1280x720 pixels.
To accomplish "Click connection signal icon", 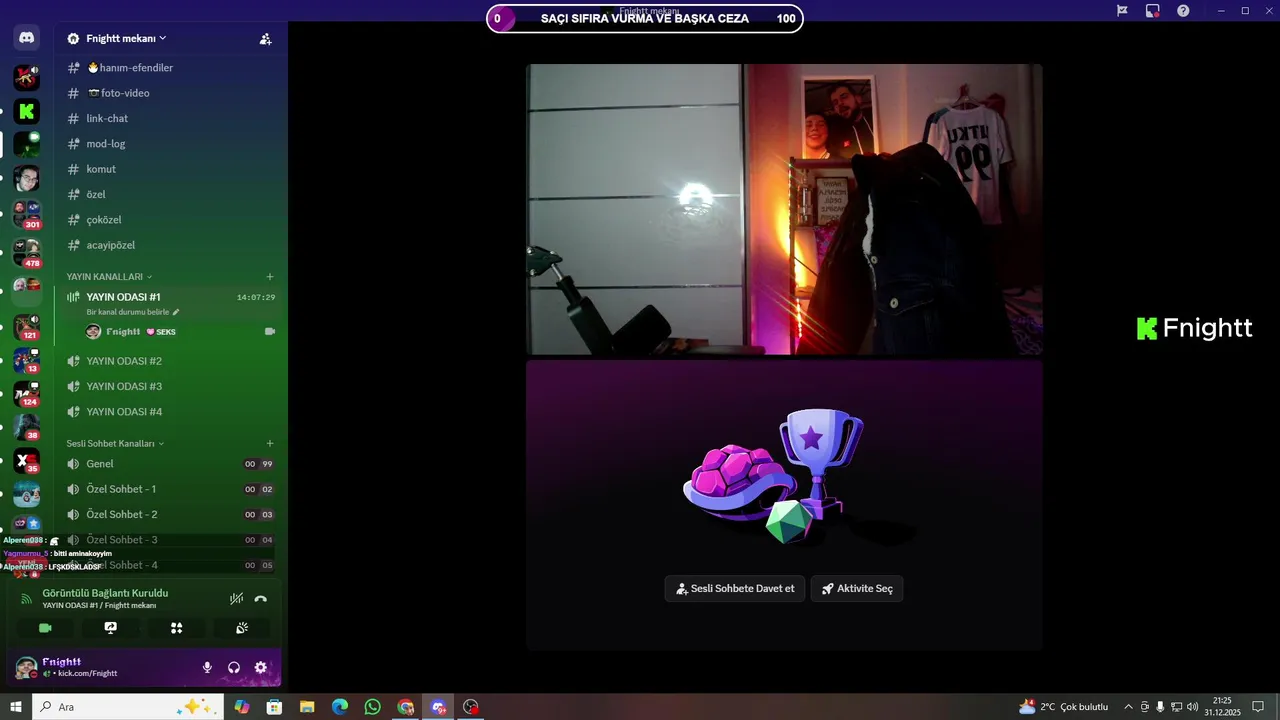I will point(26,598).
